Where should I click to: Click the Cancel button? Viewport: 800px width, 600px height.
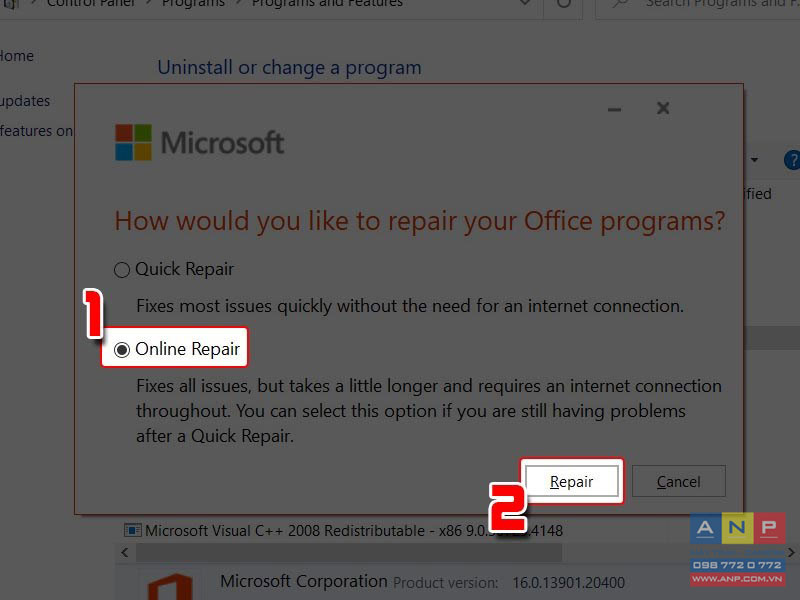point(679,481)
